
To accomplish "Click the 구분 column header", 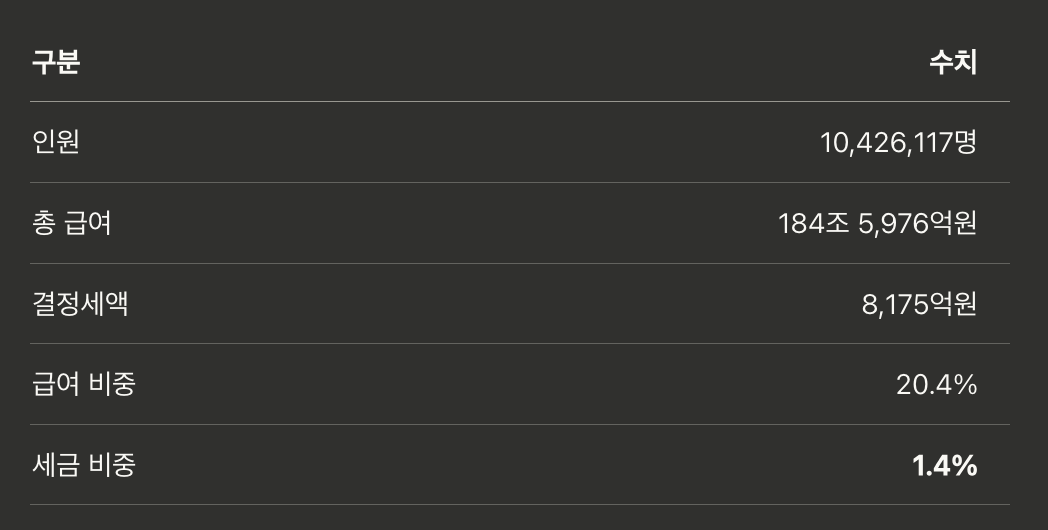I will [56, 61].
